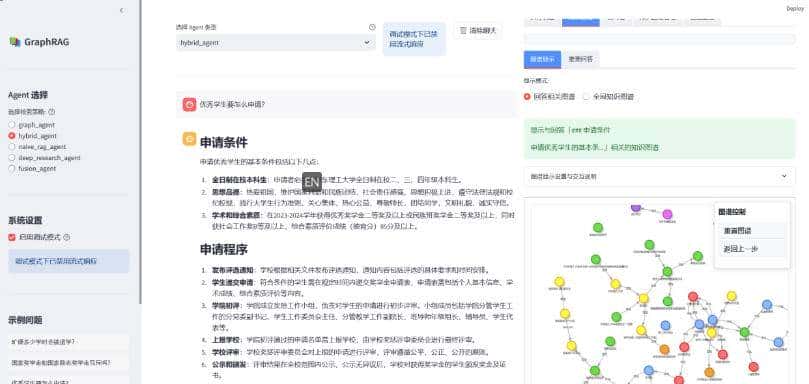Screen dimensions: 809x384
Task: Click the magenta node in the graph
Action: (x=667, y=214)
